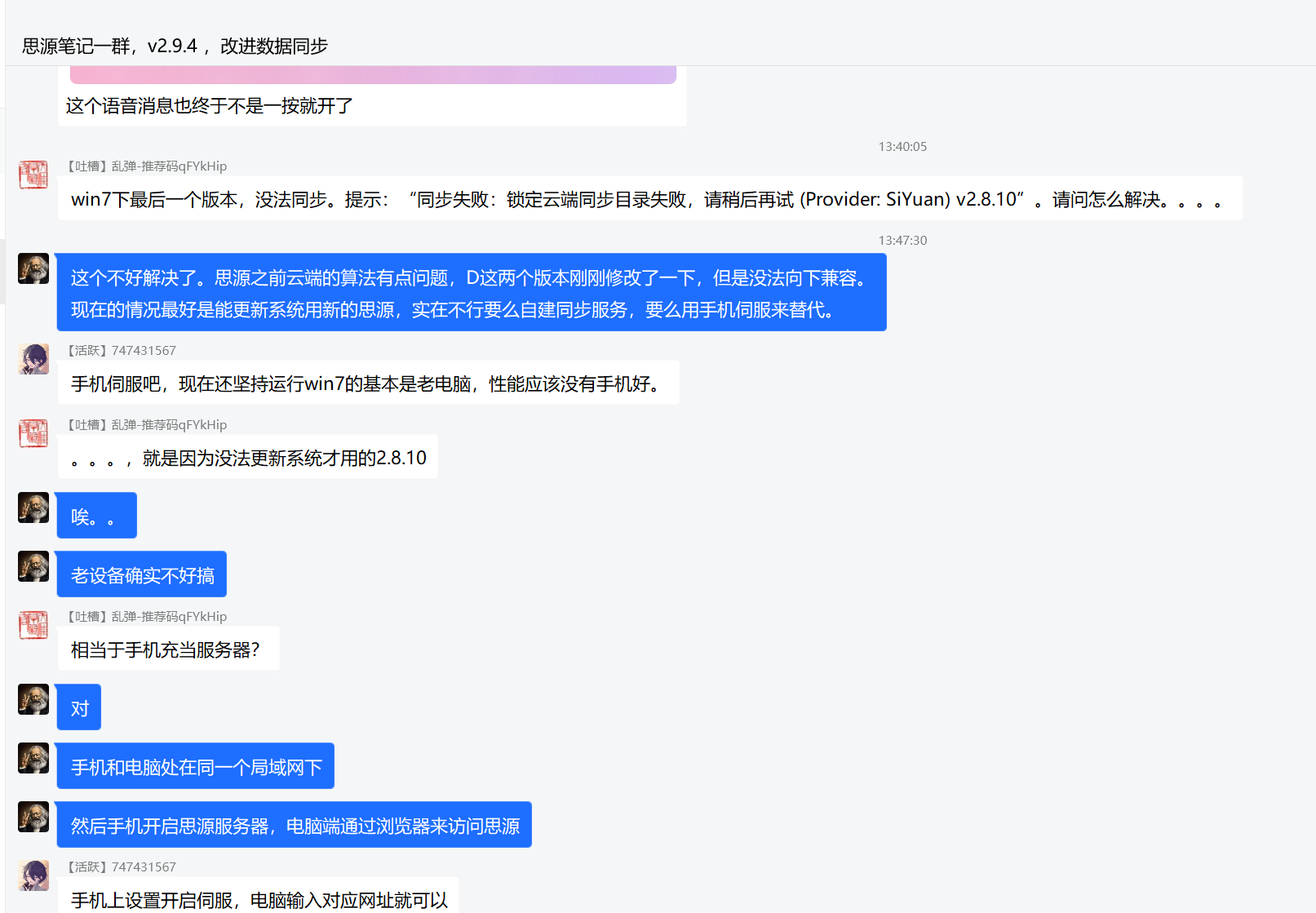Click the message '相当于手机充当服务器?'
The width and height of the screenshot is (1316, 913).
pyautogui.click(x=168, y=649)
